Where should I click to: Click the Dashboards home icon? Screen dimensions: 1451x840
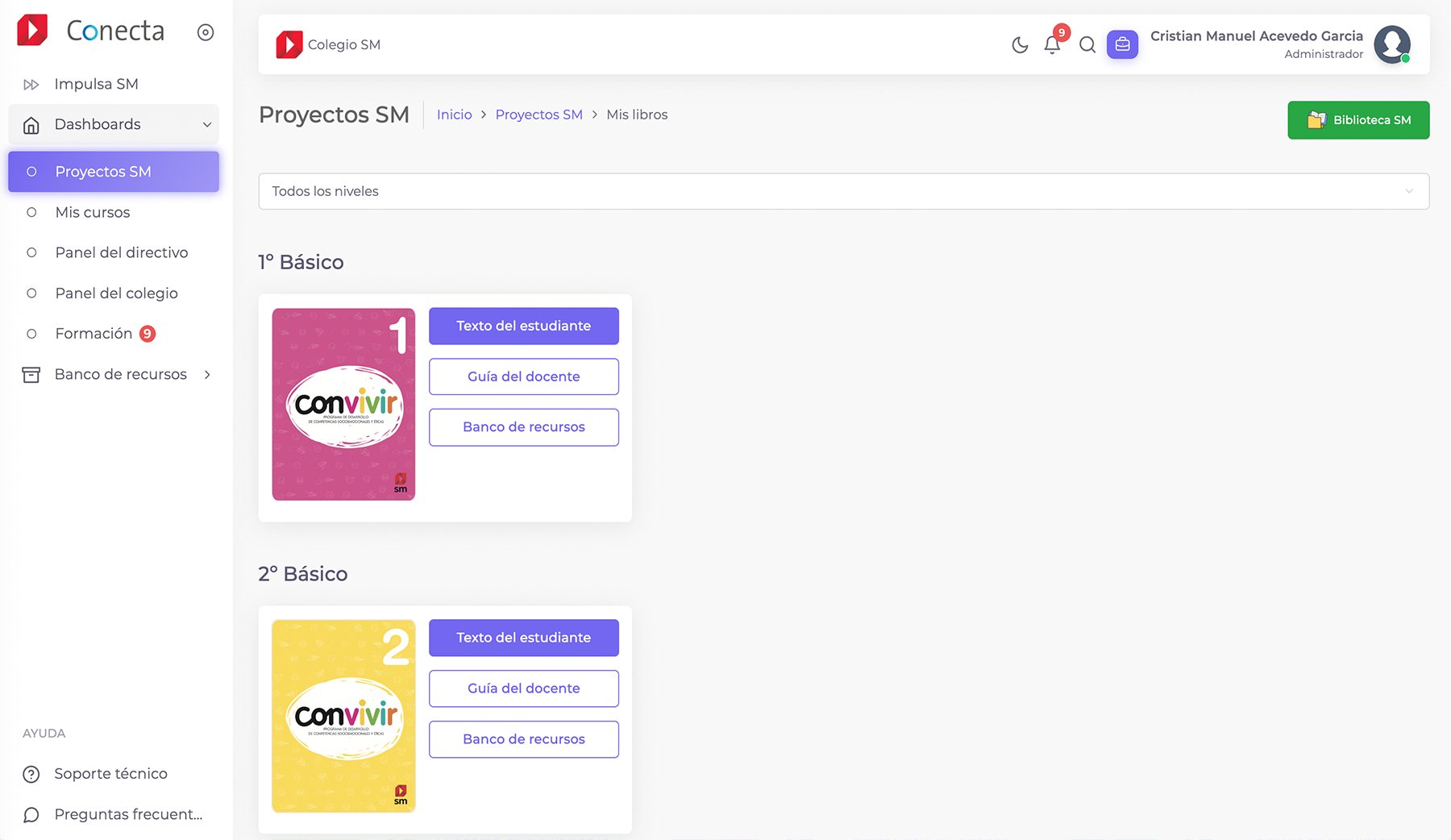pos(31,125)
